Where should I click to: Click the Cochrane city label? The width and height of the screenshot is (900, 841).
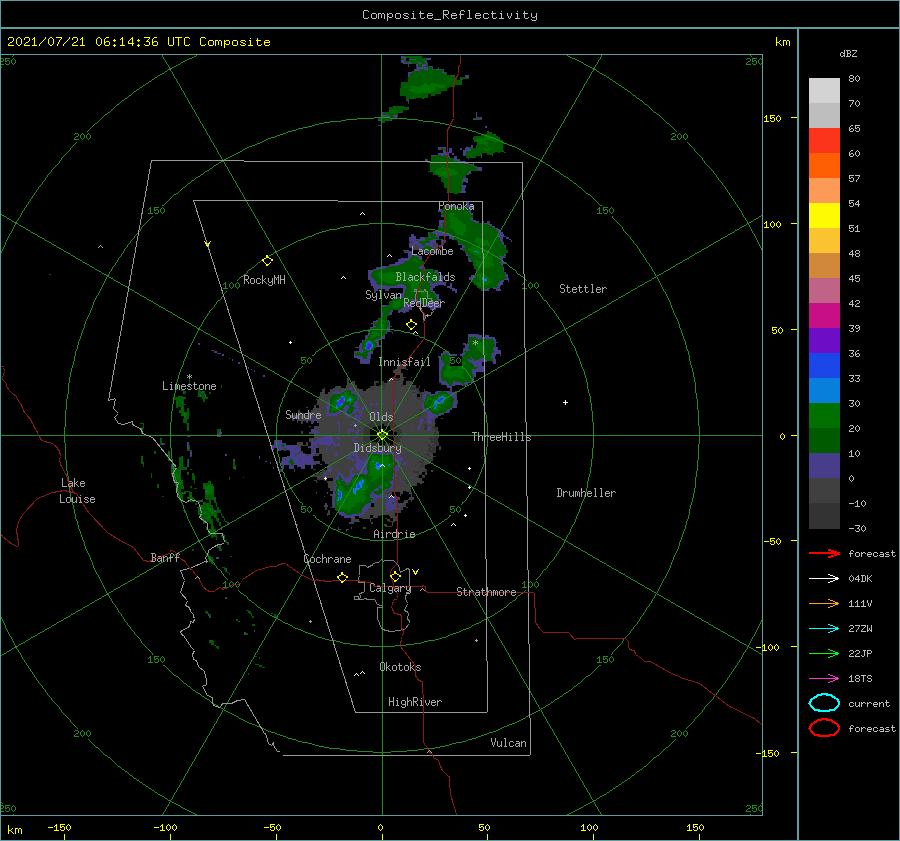(327, 559)
